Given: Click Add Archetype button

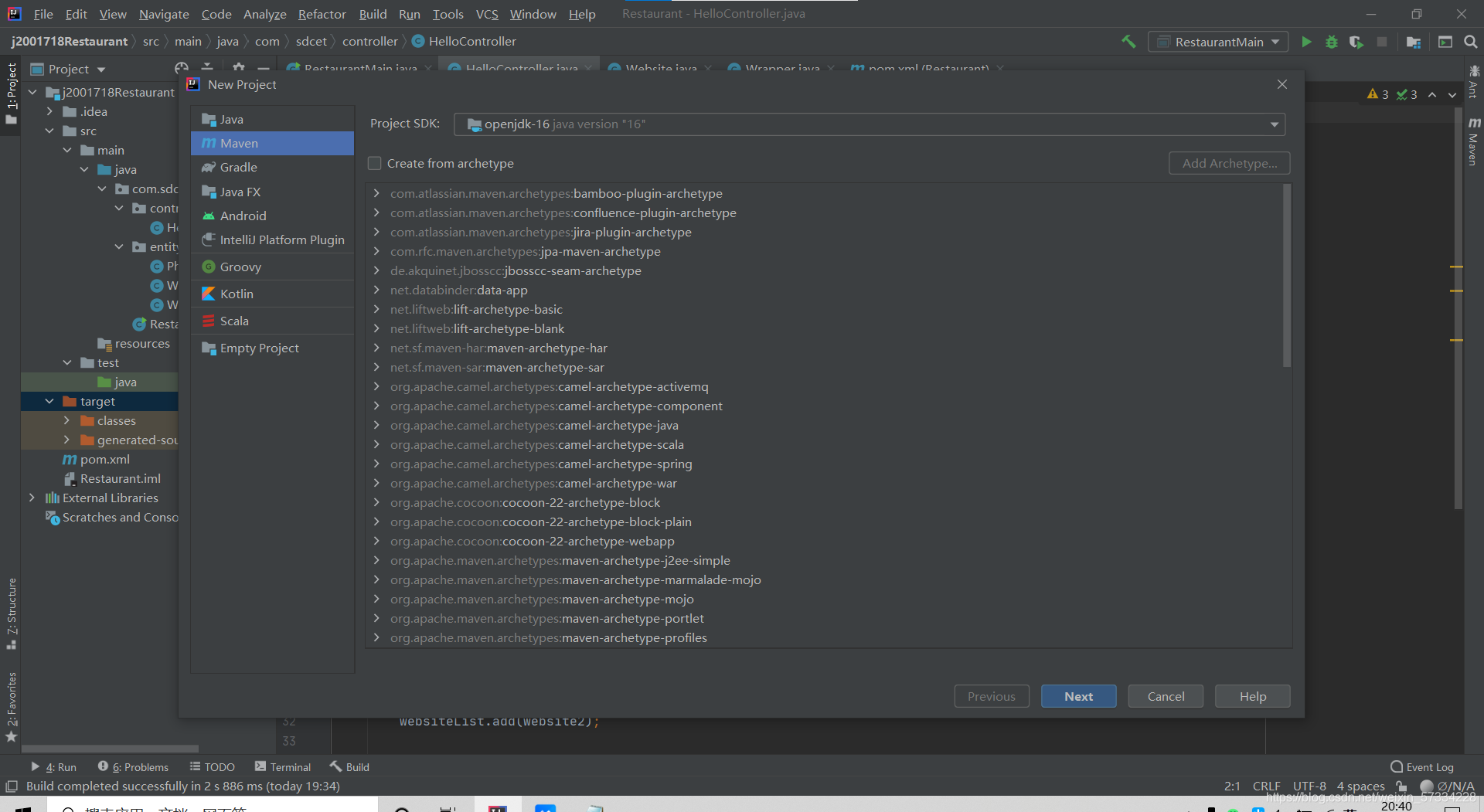Looking at the screenshot, I should [1229, 163].
